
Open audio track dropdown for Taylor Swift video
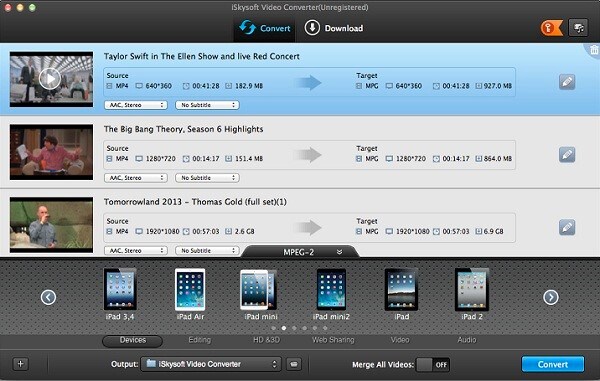[136, 105]
